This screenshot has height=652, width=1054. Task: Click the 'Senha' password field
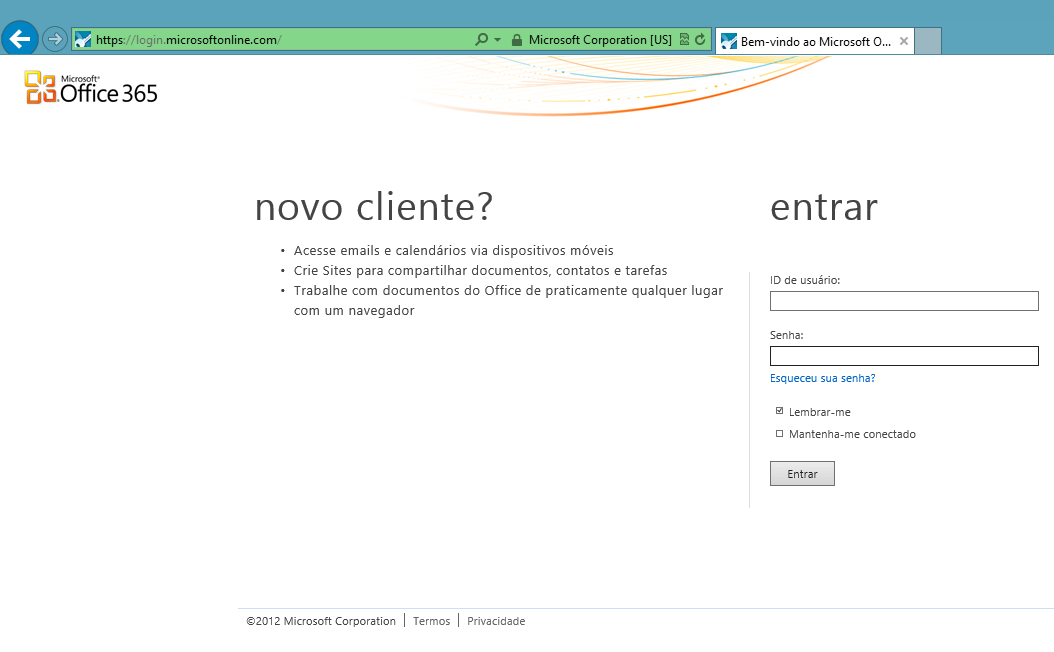(x=904, y=356)
